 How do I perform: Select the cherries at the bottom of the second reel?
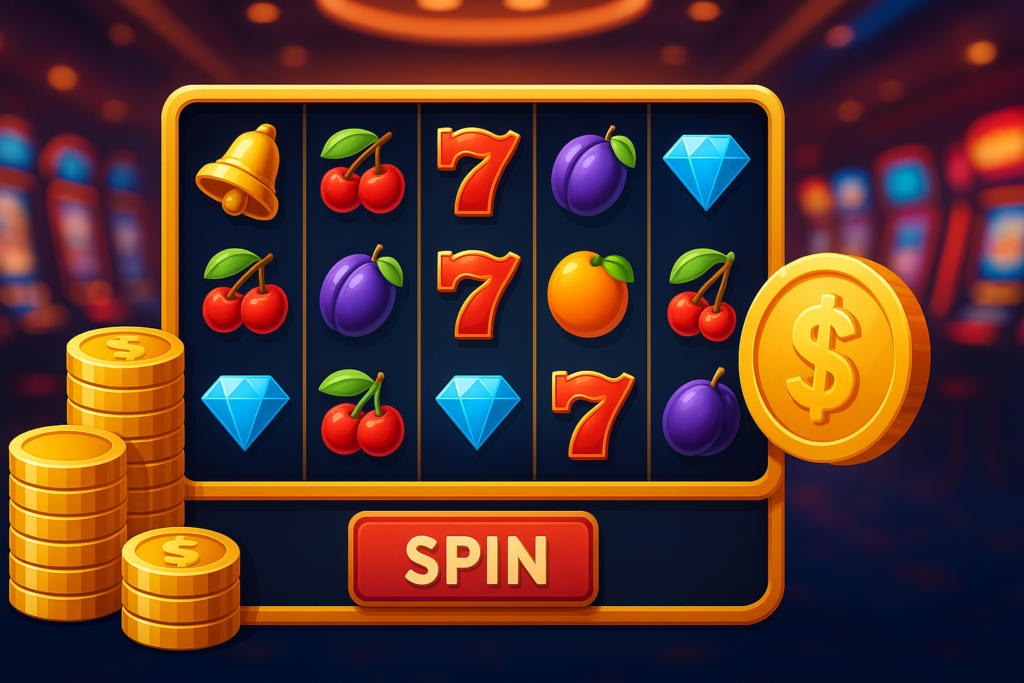[361, 412]
